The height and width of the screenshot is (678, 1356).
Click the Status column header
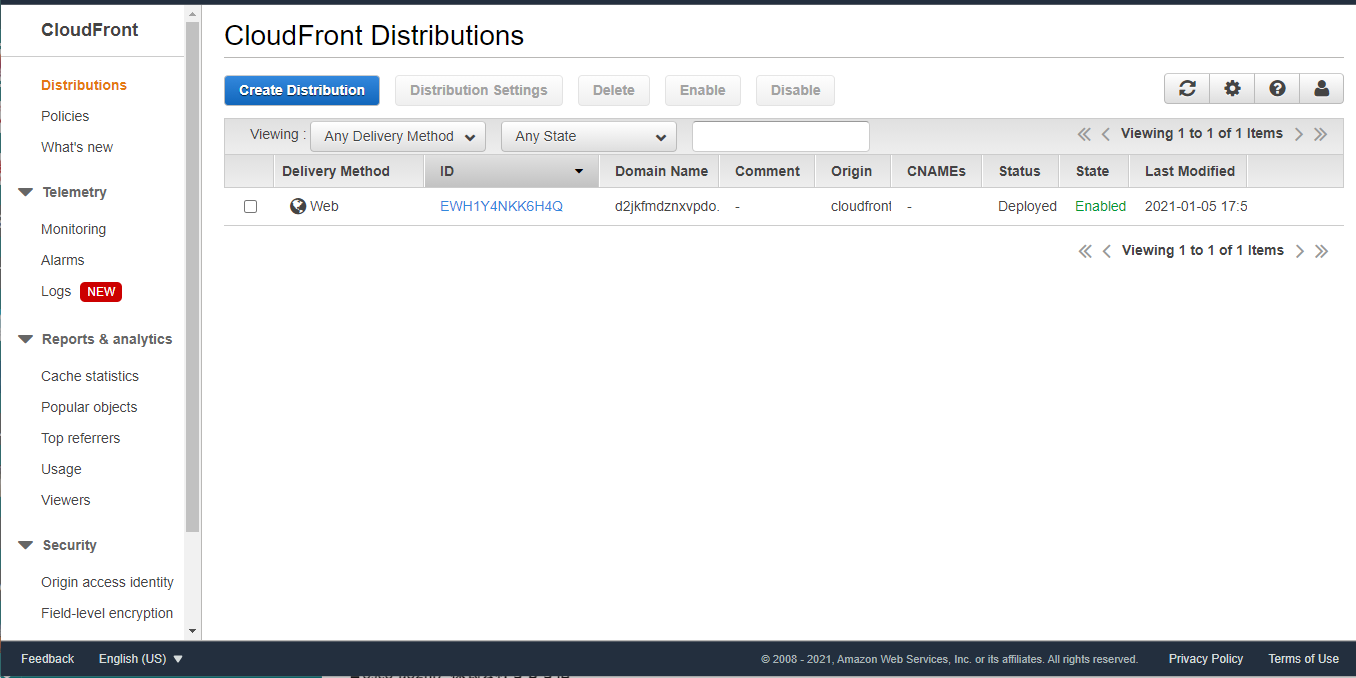pyautogui.click(x=1019, y=171)
